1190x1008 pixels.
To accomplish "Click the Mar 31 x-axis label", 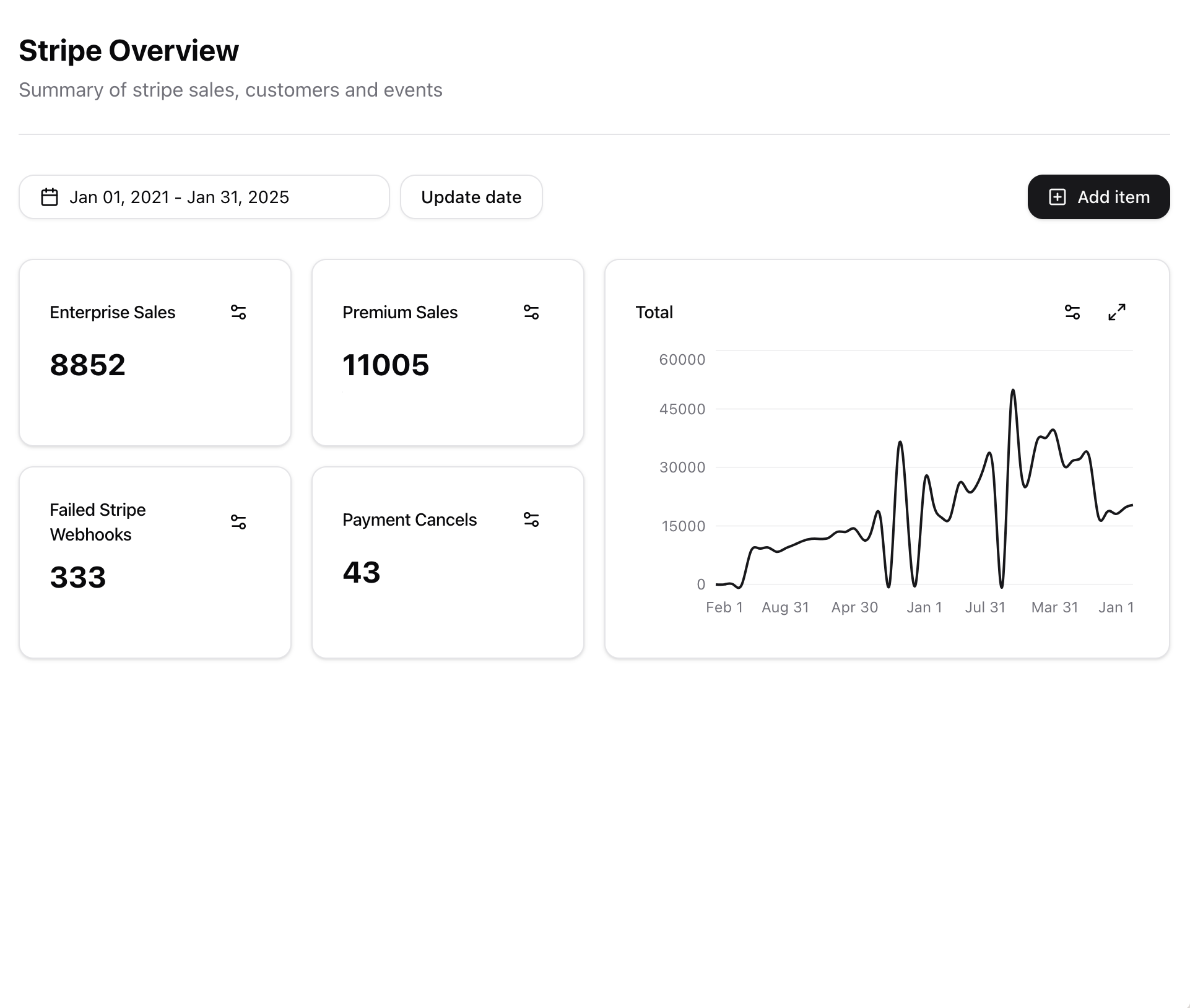I will (1055, 607).
